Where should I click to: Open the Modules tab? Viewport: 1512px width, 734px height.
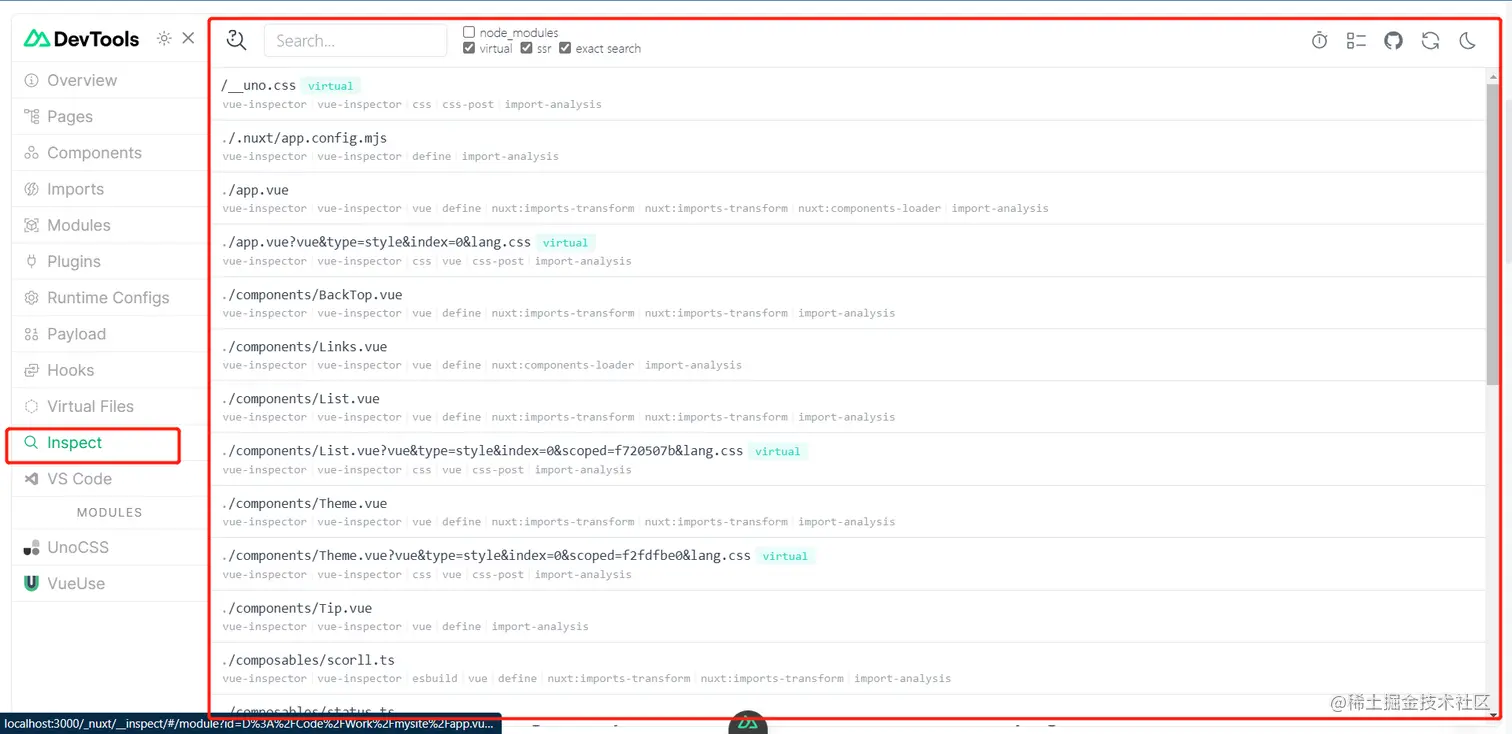point(109,225)
